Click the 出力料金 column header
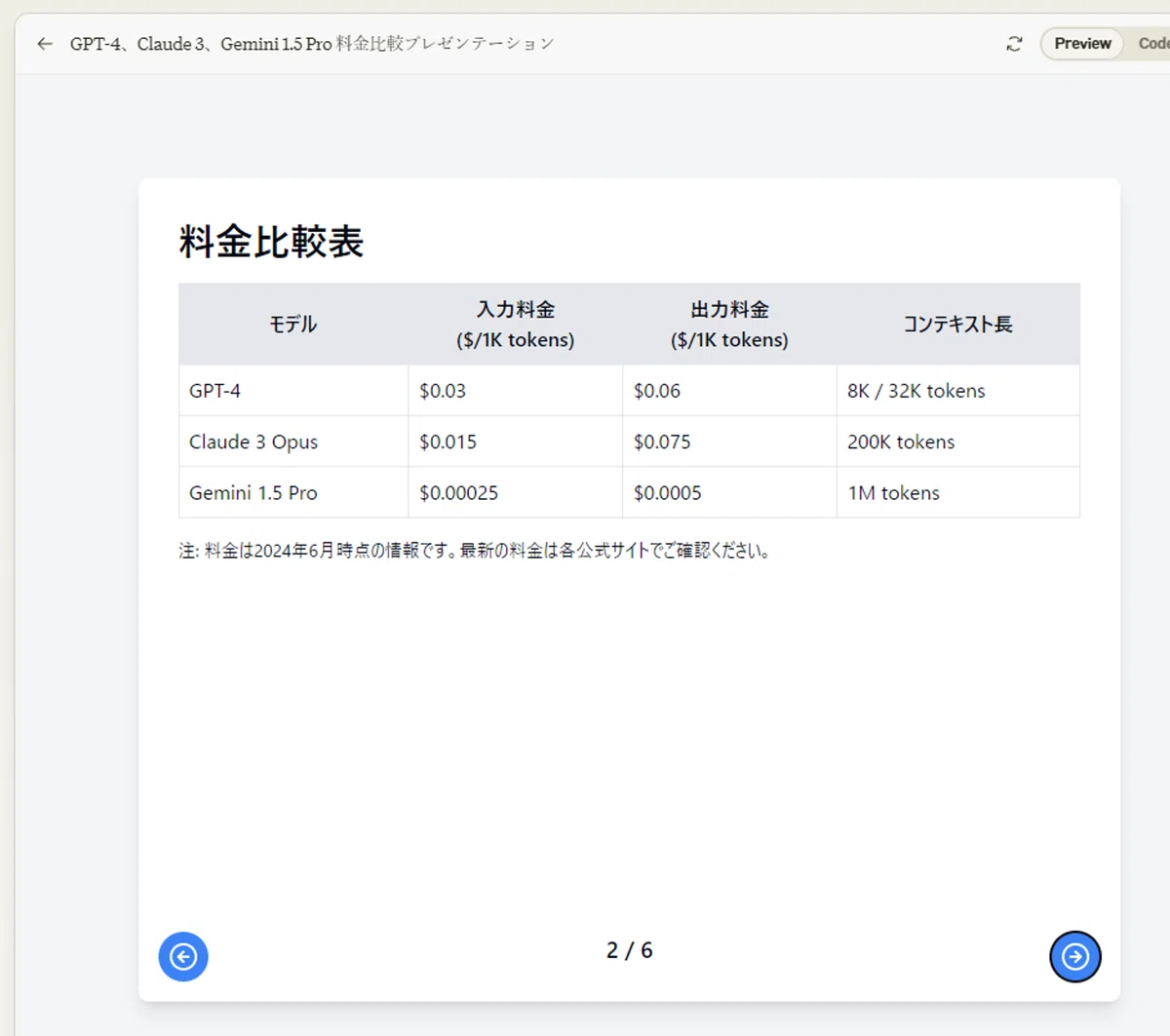Image resolution: width=1170 pixels, height=1036 pixels. (729, 325)
